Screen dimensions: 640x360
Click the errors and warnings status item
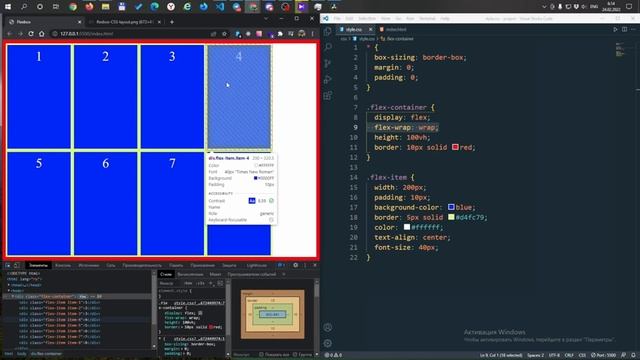click(333, 355)
